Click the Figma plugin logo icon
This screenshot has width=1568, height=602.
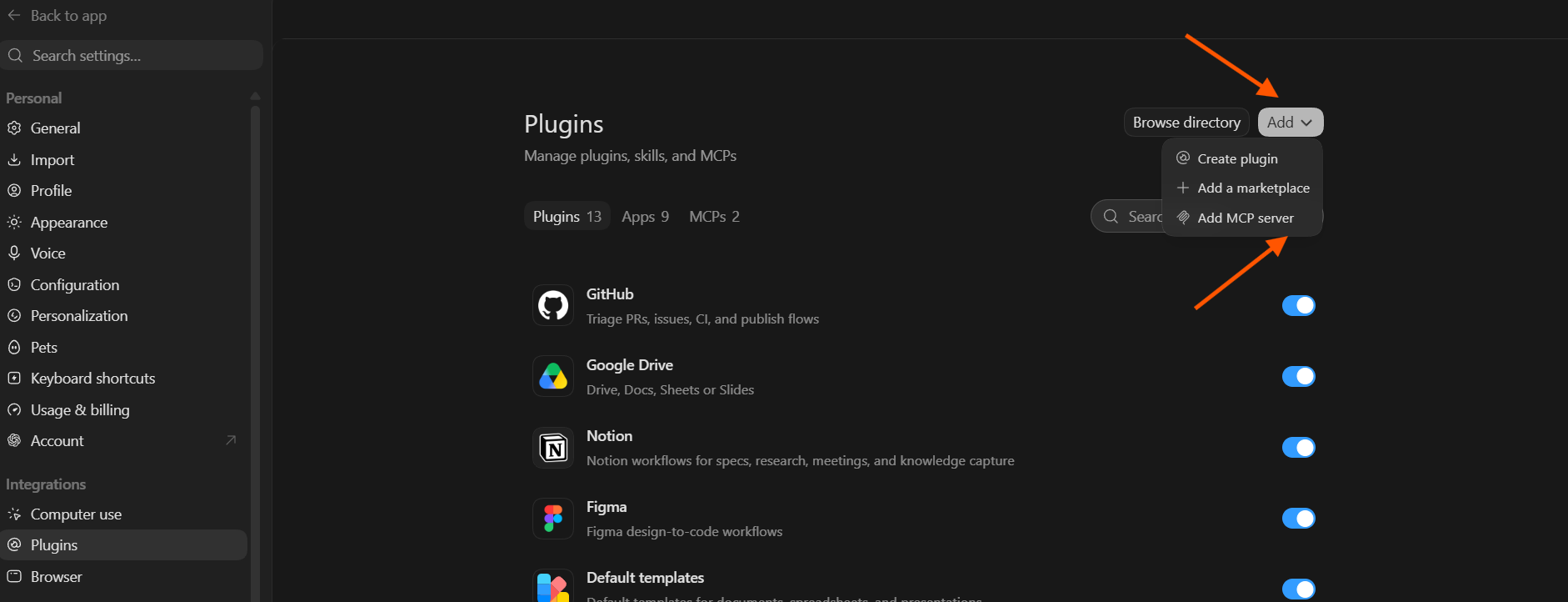[553, 519]
